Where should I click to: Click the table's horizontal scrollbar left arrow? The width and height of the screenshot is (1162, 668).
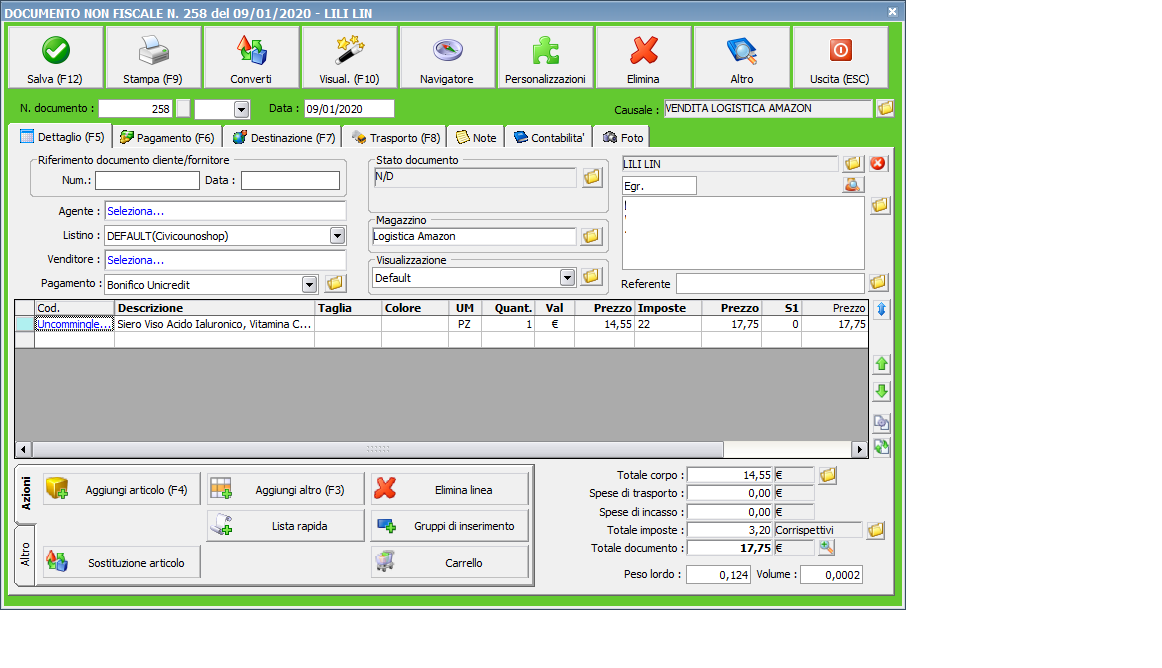23,449
